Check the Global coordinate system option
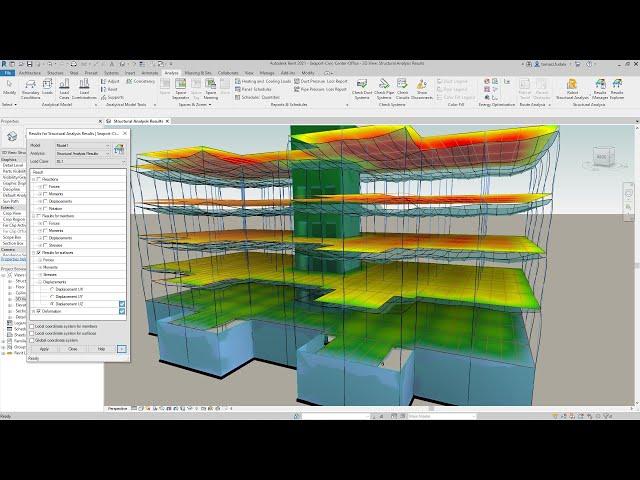640x480 pixels. (33, 339)
